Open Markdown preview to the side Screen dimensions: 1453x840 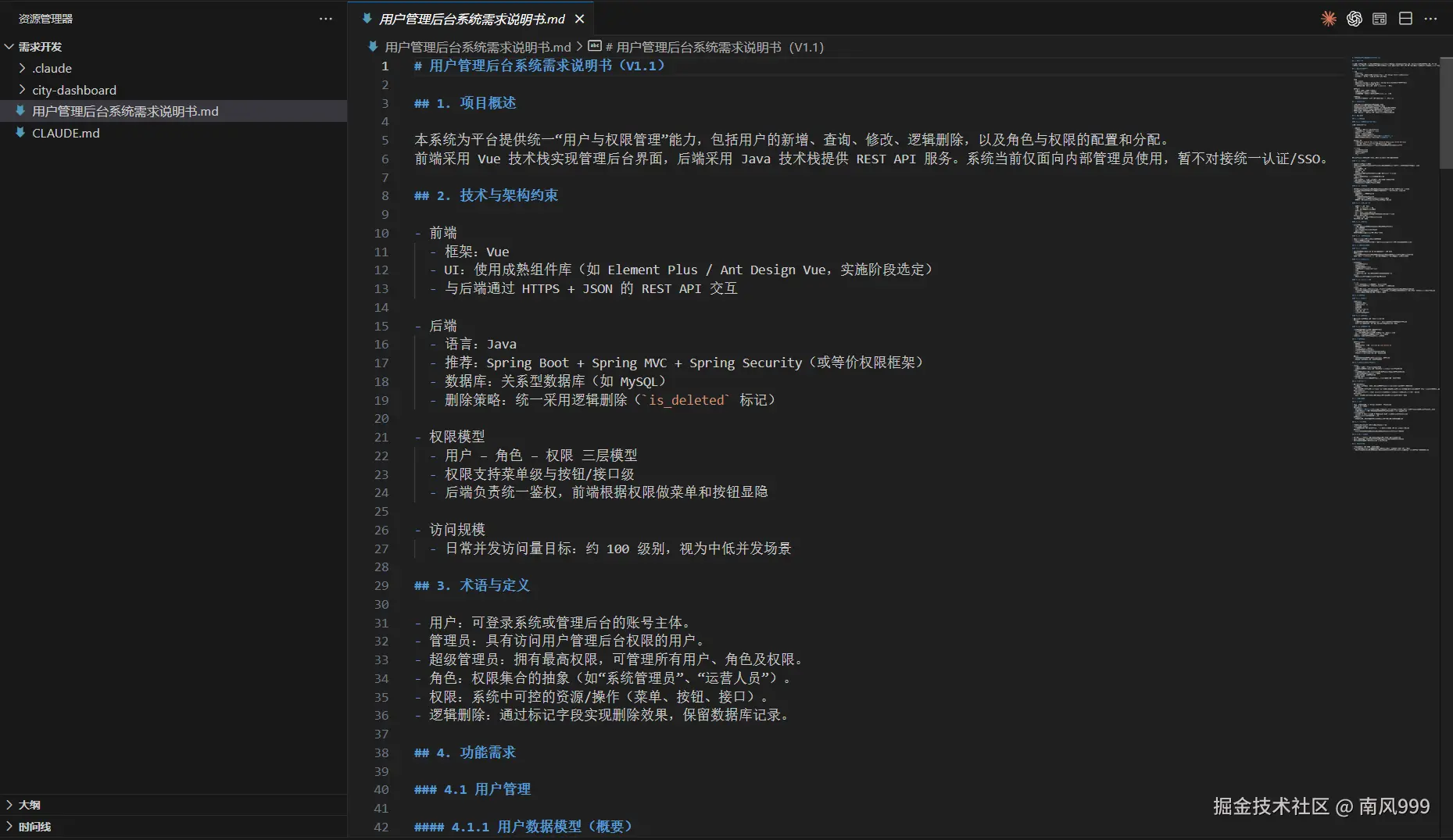(1380, 19)
